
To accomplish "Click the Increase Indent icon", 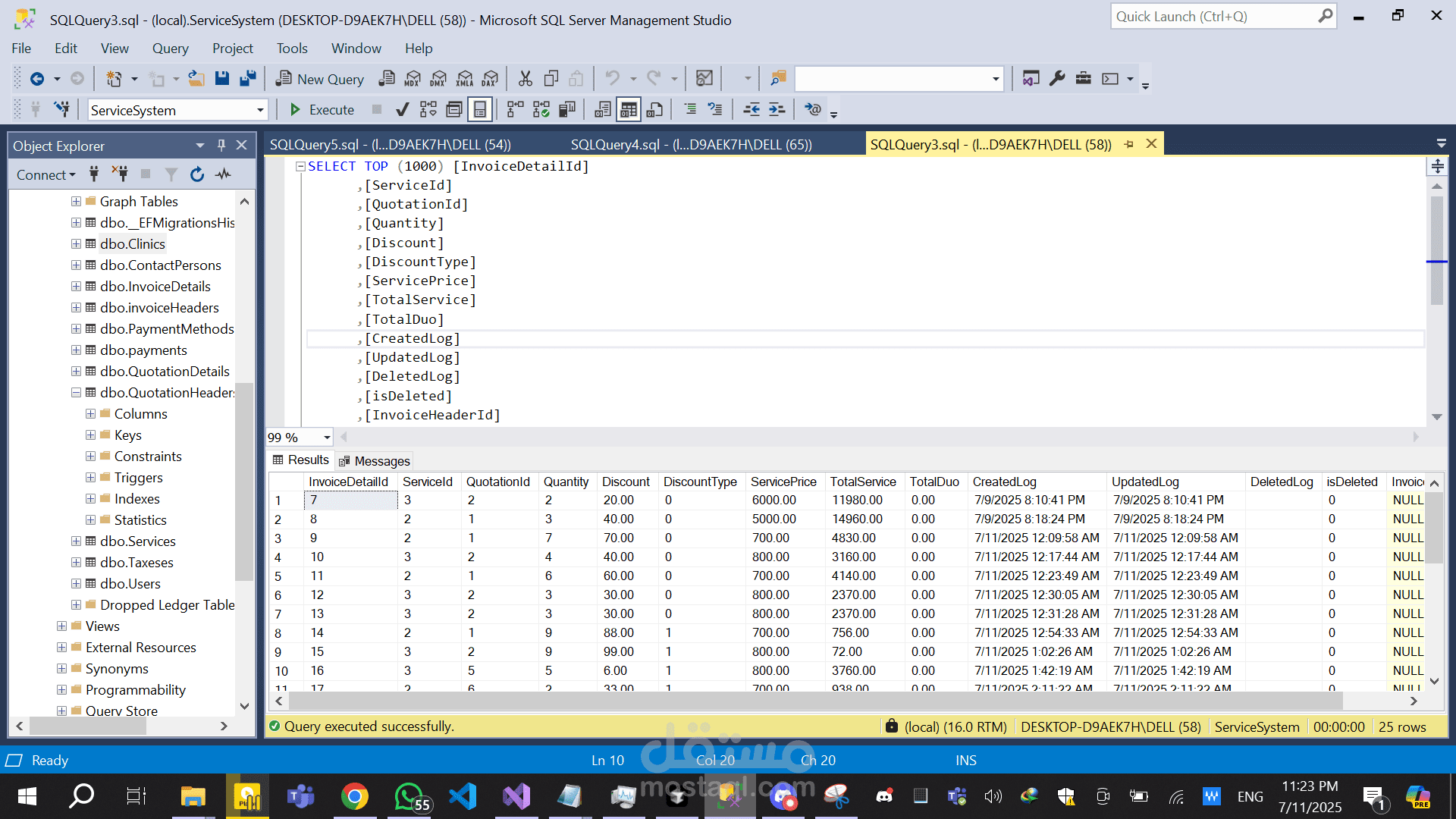I will click(777, 110).
